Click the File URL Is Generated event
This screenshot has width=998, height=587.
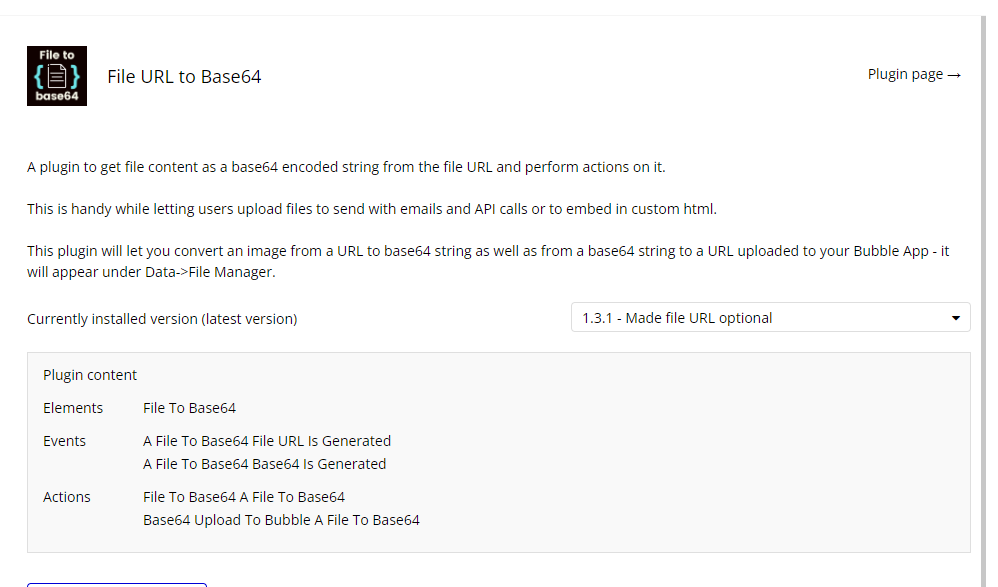tap(267, 441)
